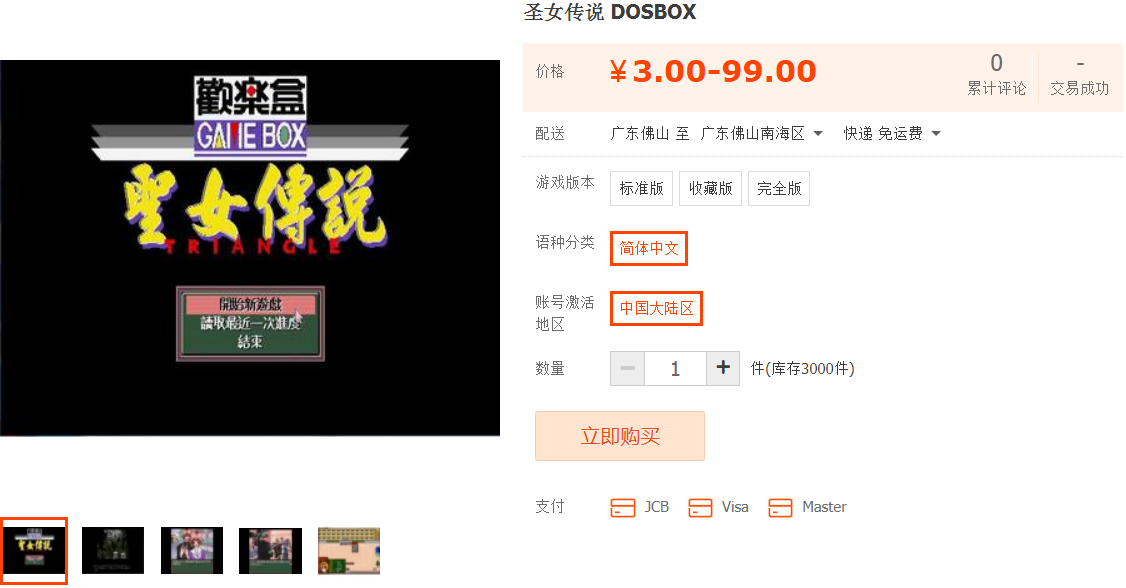Decrease quantity with the minus button
This screenshot has width=1126, height=588.
(628, 368)
